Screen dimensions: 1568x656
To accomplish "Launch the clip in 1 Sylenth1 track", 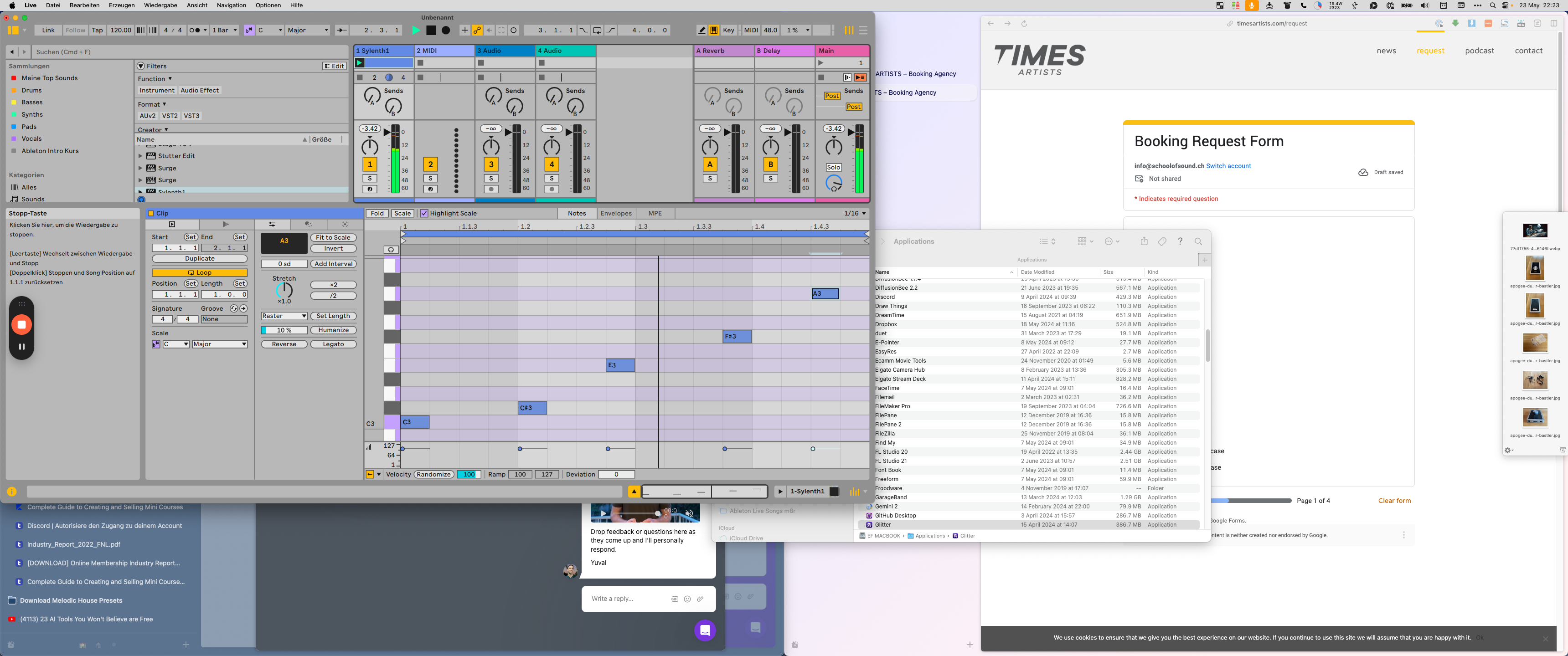I will pyautogui.click(x=360, y=63).
